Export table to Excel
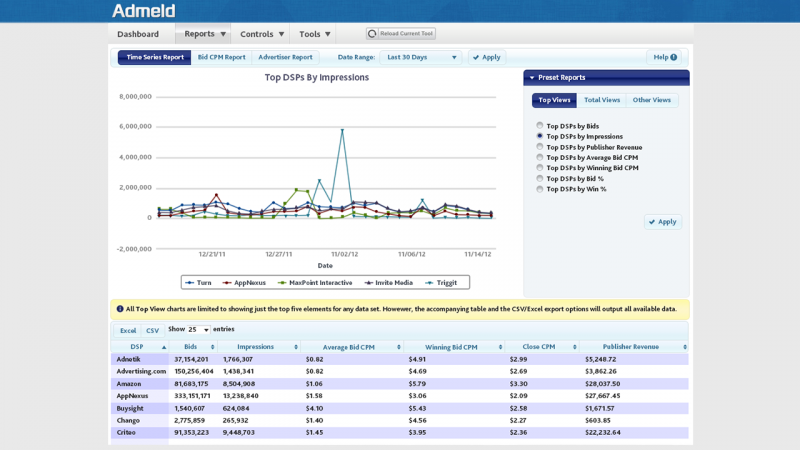The height and width of the screenshot is (450, 800). click(128, 331)
